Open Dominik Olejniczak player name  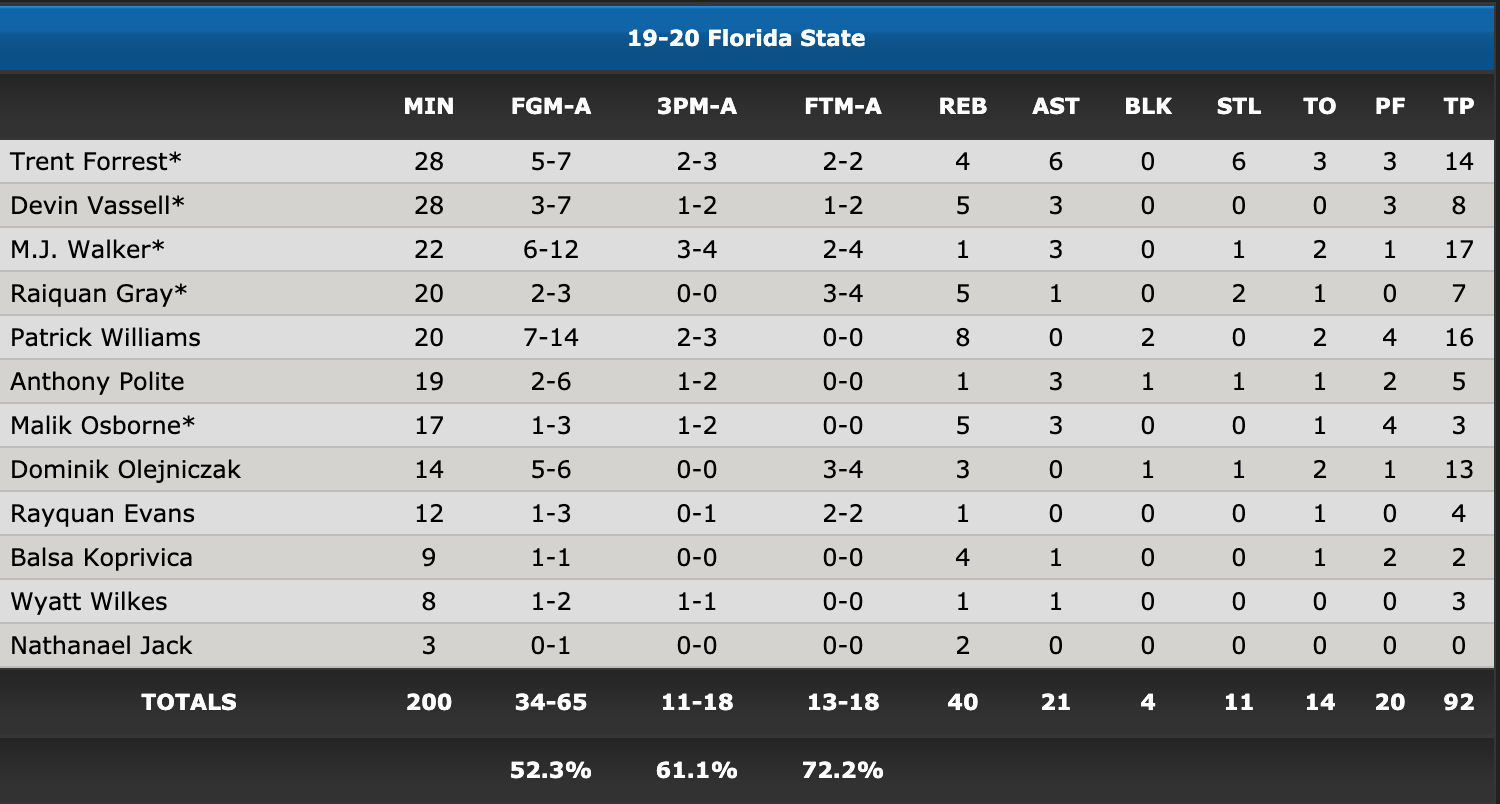tap(125, 469)
